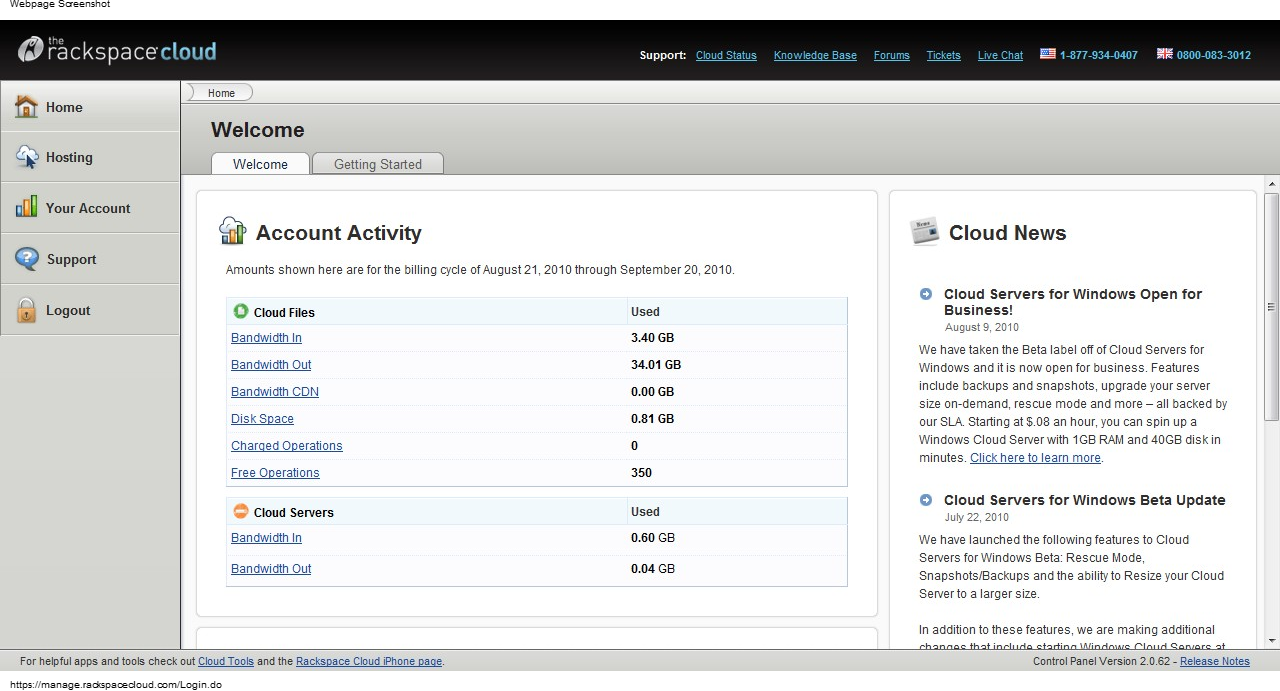The width and height of the screenshot is (1280, 691).
Task: Click the Logout padlock icon
Action: pyautogui.click(x=27, y=310)
